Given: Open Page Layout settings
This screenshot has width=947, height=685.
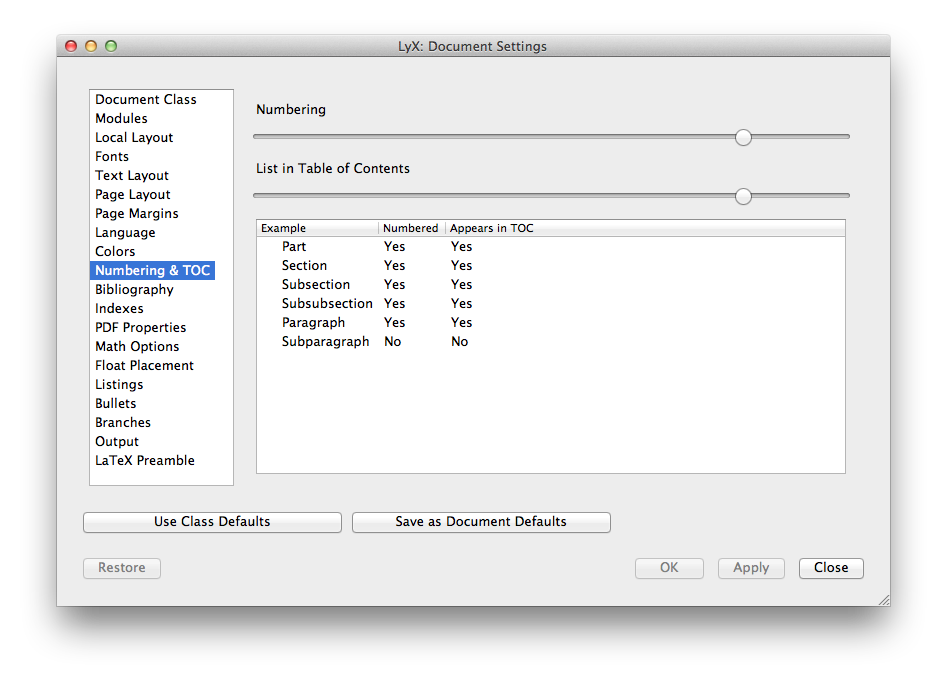Looking at the screenshot, I should point(133,195).
